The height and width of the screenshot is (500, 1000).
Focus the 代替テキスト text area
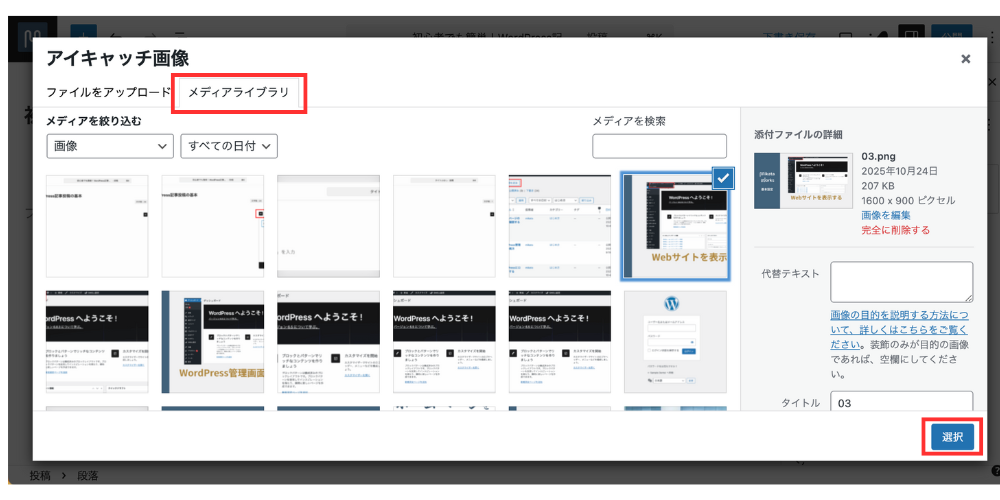901,282
